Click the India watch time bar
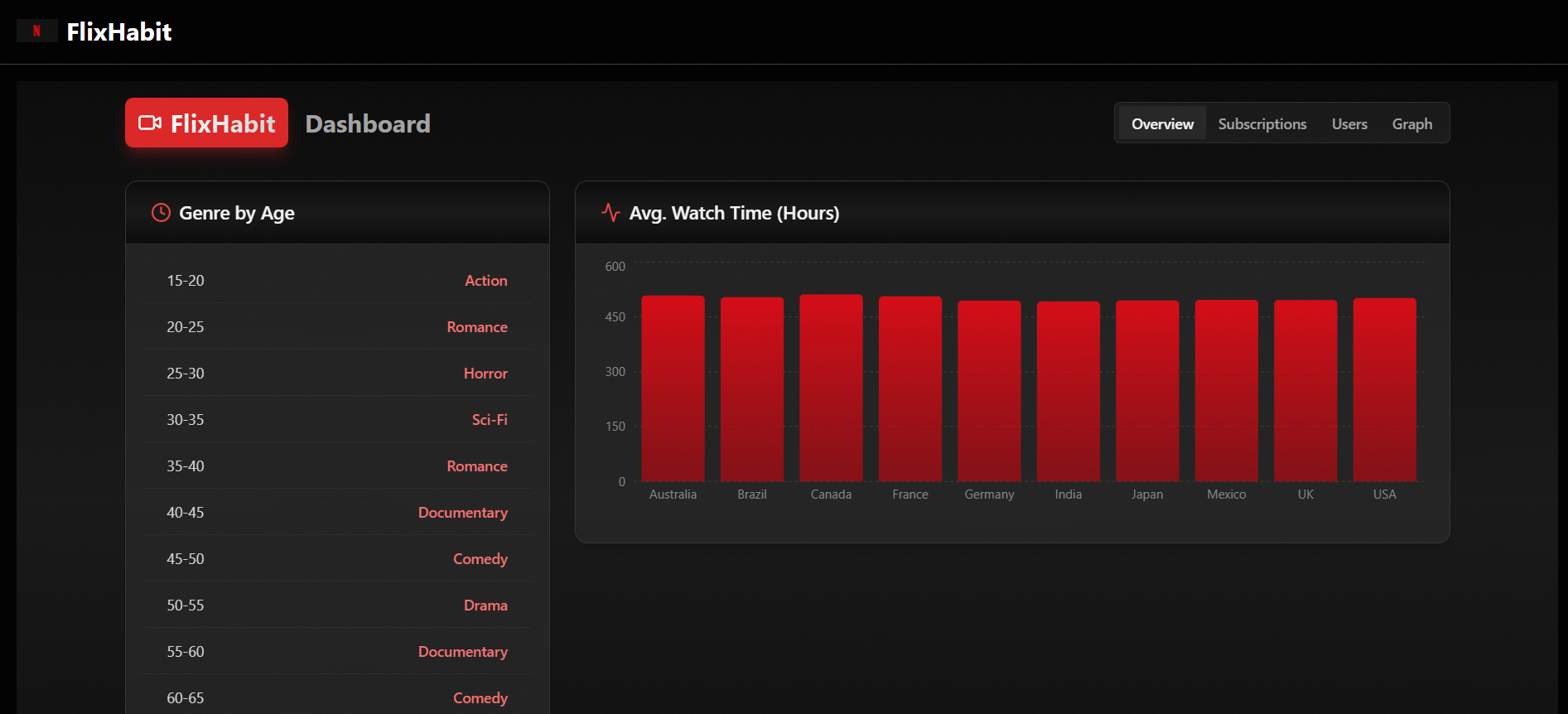 1068,391
